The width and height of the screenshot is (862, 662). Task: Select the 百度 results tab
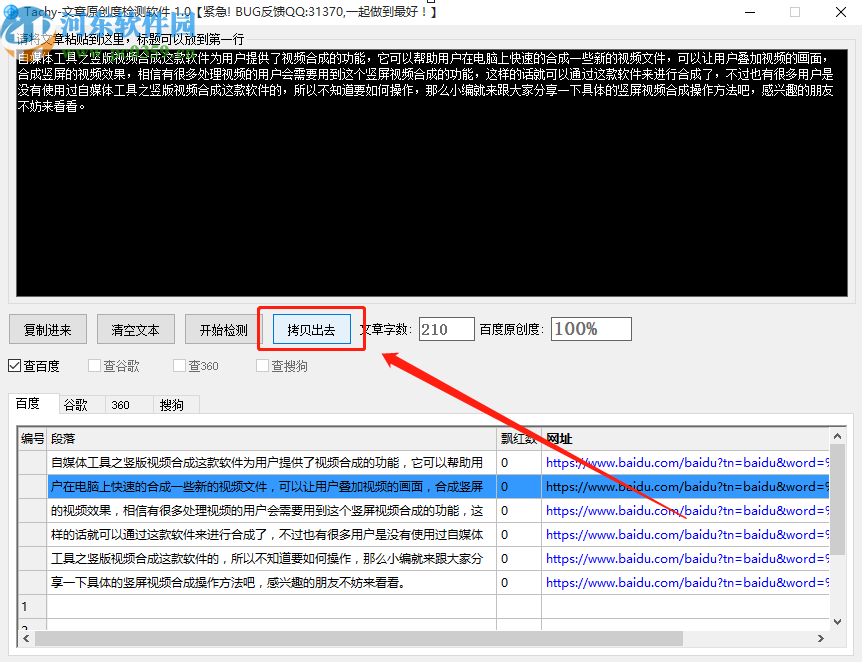click(30, 404)
